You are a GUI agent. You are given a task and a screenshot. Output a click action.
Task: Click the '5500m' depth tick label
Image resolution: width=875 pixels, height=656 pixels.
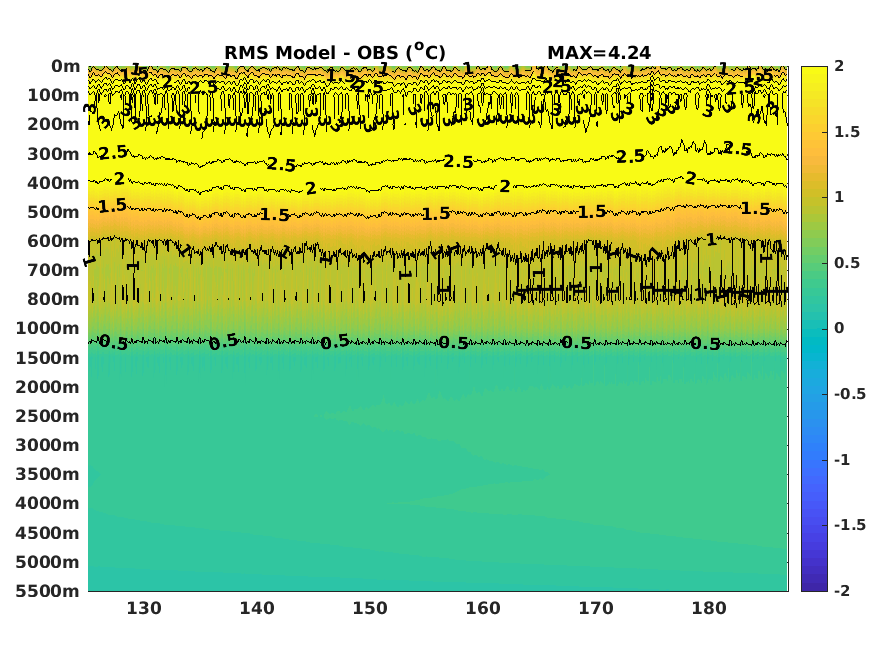48,591
